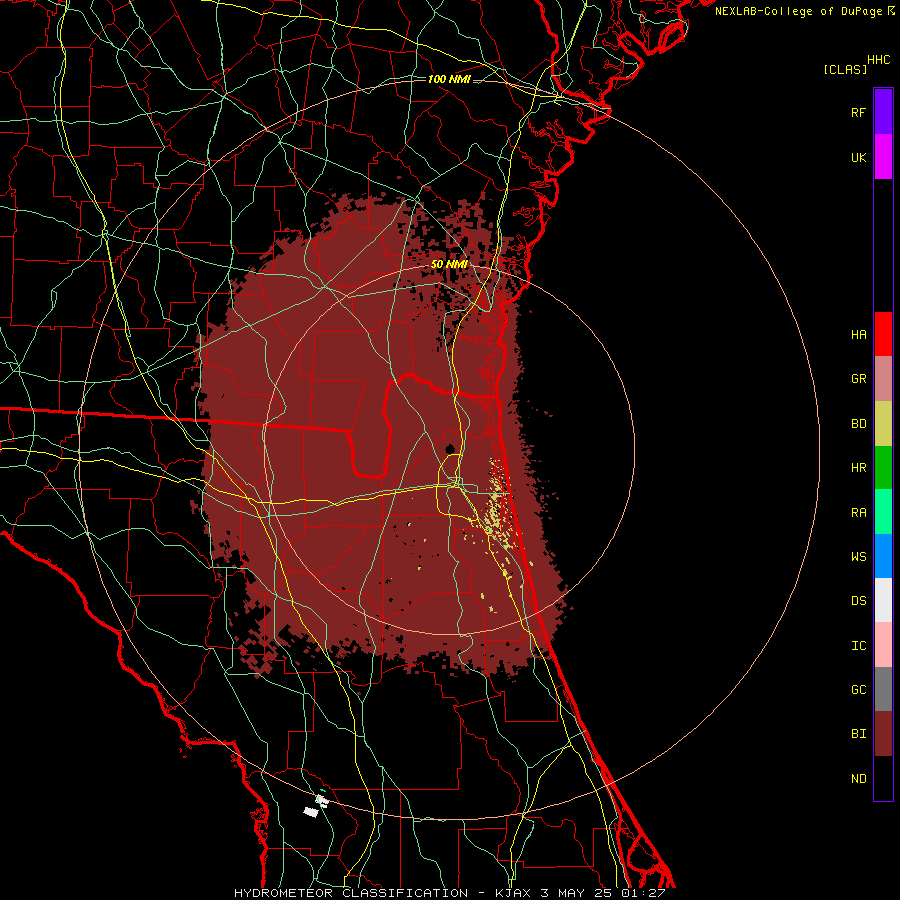Click the 'RA' legend label
Viewport: 900px width, 900px height.
pyautogui.click(x=858, y=513)
